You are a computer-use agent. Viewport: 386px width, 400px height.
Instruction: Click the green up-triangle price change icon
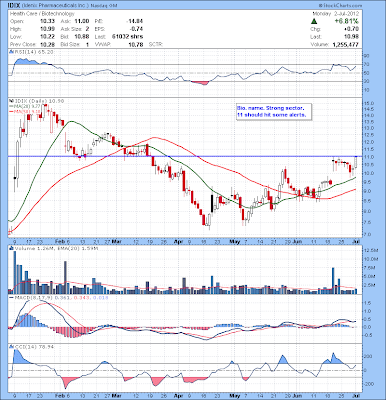tap(313, 22)
